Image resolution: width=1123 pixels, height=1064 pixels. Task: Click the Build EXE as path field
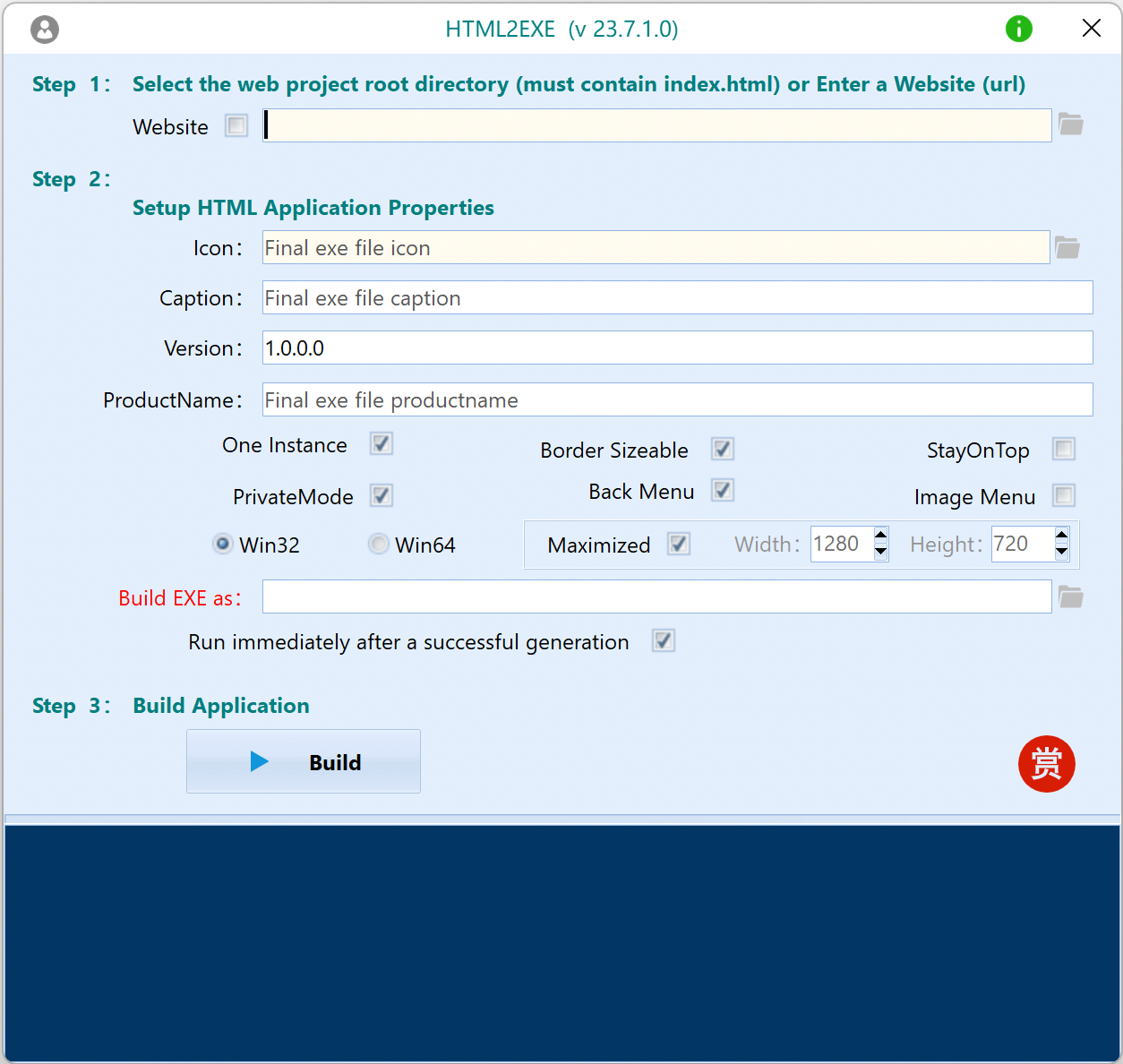pos(656,596)
